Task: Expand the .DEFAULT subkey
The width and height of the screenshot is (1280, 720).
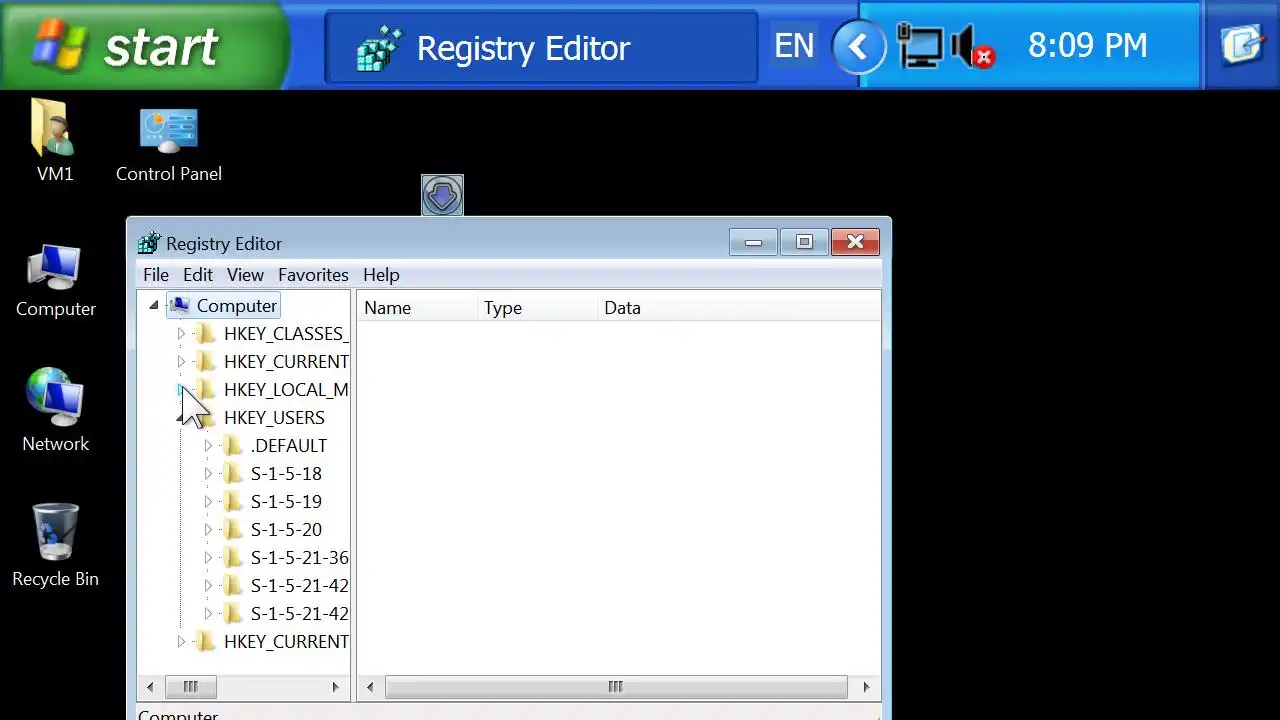Action: pyautogui.click(x=208, y=446)
